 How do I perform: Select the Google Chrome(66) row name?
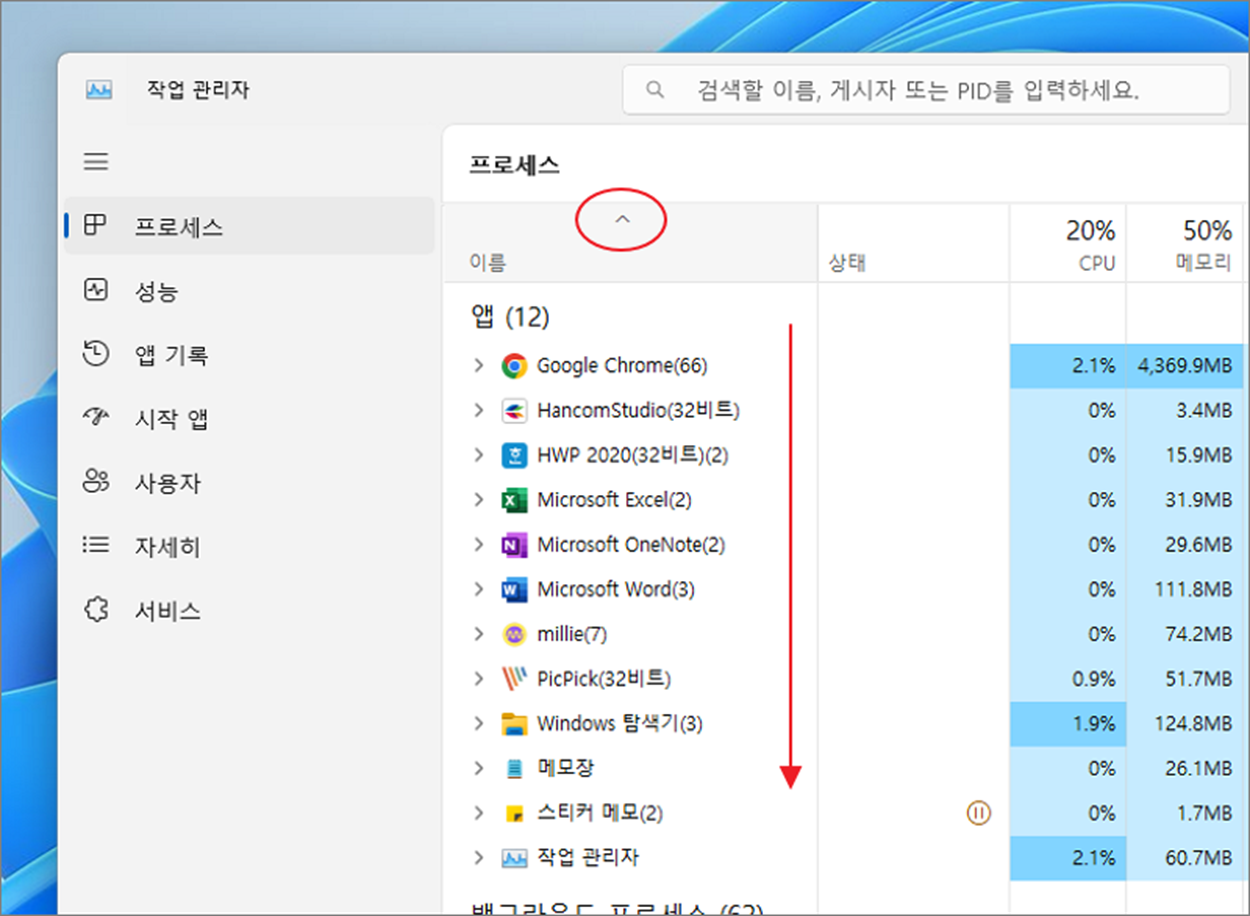tap(622, 366)
